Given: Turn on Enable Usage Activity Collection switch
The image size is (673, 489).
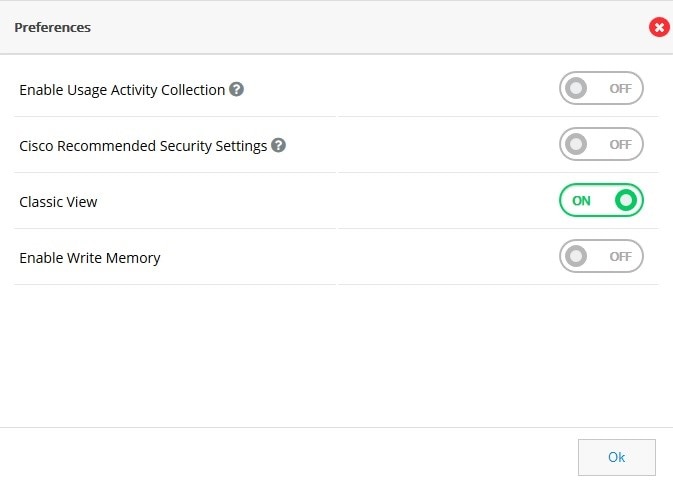Looking at the screenshot, I should 601,88.
